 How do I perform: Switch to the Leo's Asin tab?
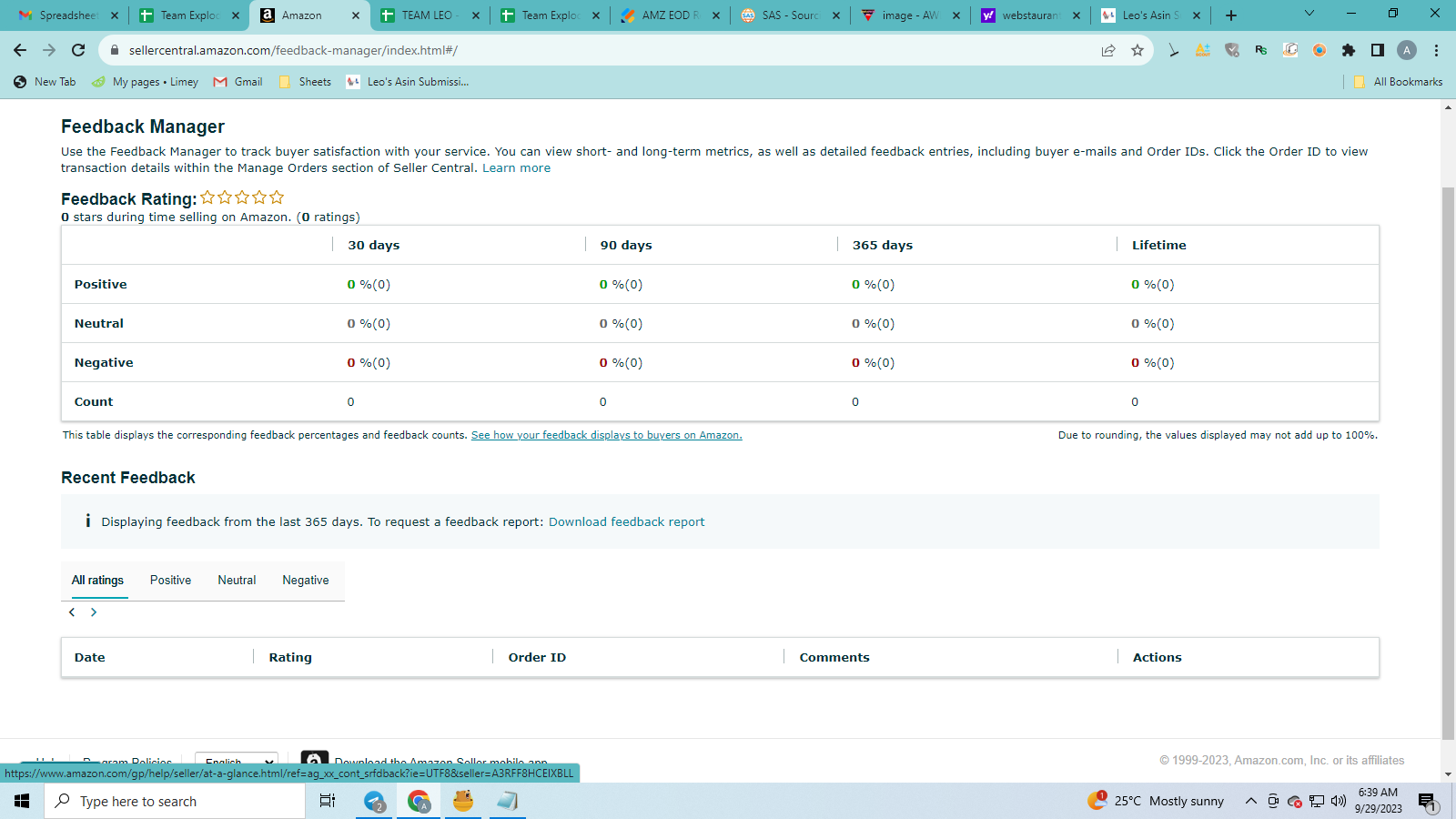coord(1150,15)
